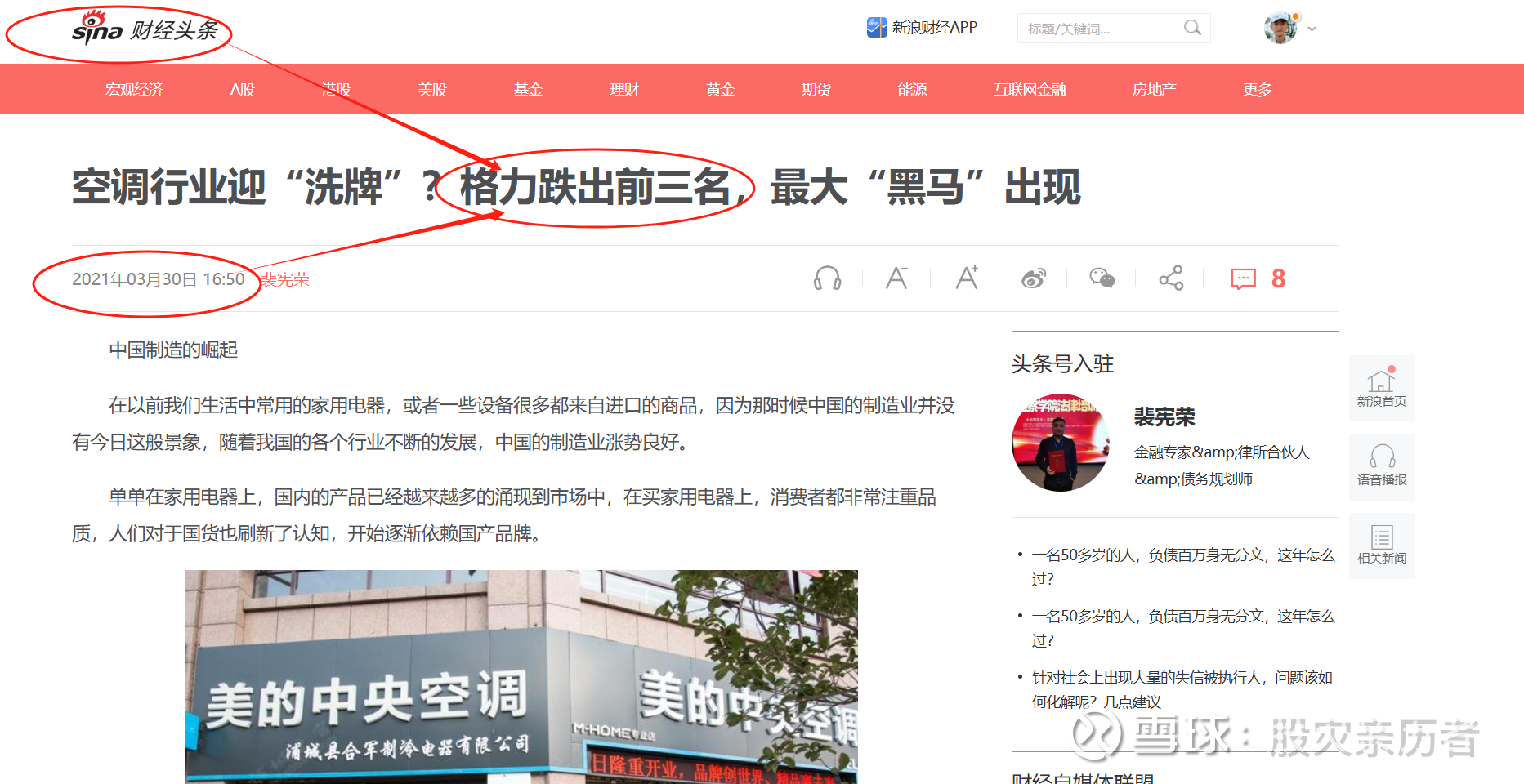Open the user avatar in header
This screenshot has width=1524, height=784.
tap(1280, 28)
